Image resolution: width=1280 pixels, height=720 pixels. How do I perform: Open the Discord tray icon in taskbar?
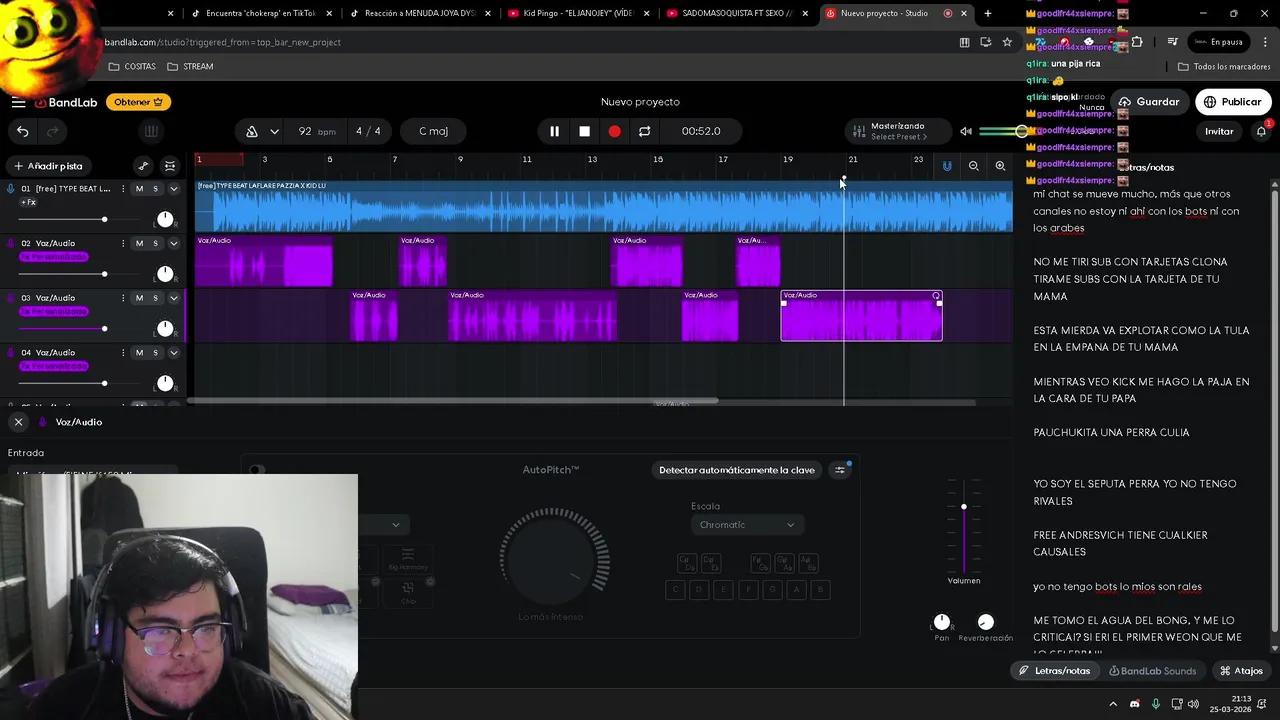tap(1134, 704)
